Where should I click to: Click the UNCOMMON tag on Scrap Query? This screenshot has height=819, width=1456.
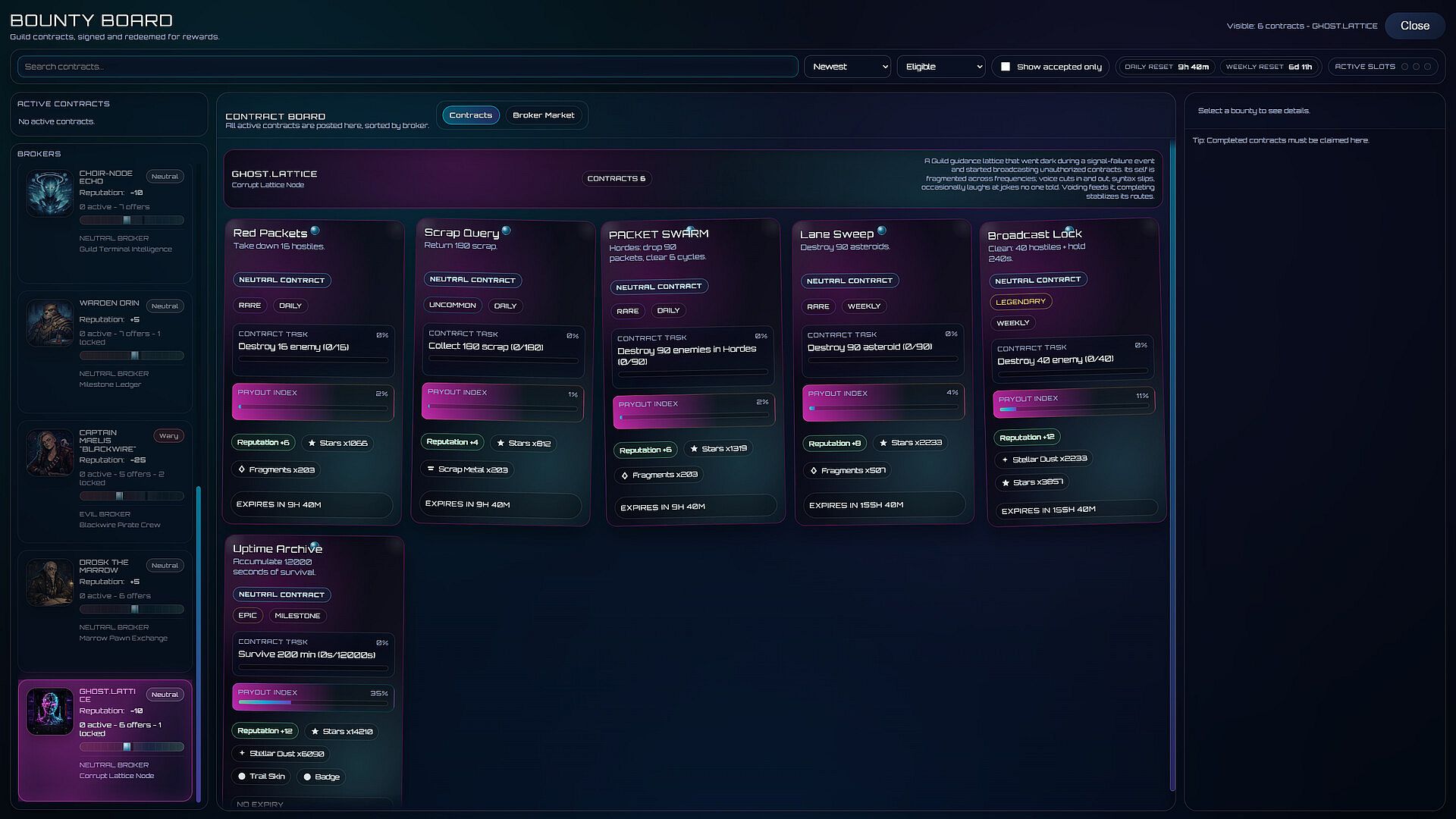click(x=453, y=306)
